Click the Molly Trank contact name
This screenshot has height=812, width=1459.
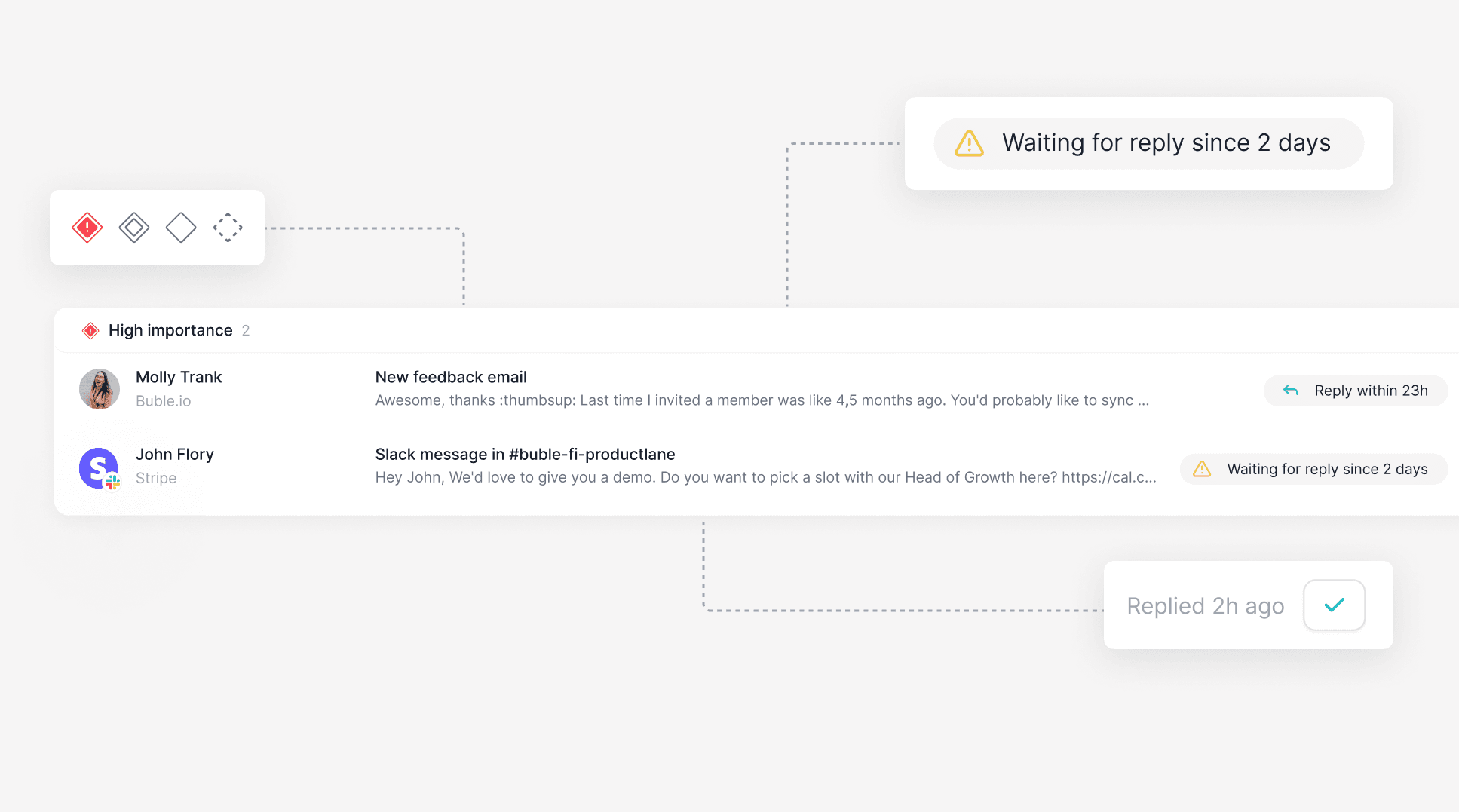179,377
